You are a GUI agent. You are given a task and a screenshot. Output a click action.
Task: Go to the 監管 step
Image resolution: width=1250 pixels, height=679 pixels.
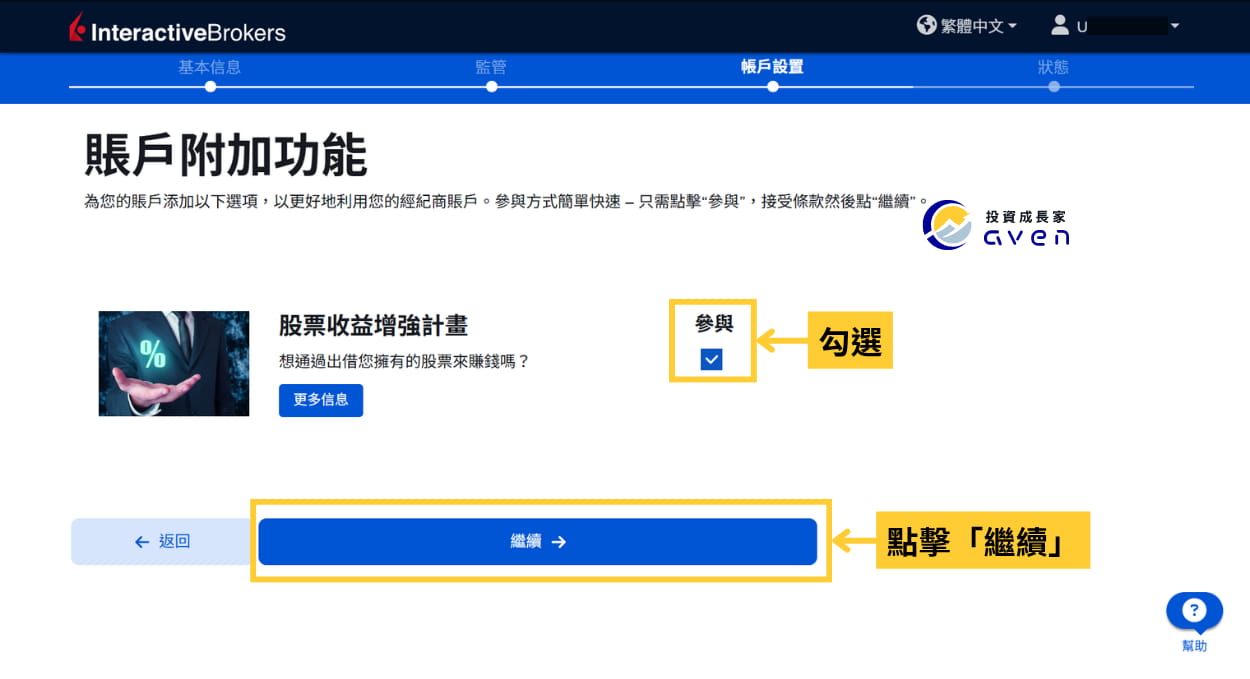pyautogui.click(x=491, y=67)
